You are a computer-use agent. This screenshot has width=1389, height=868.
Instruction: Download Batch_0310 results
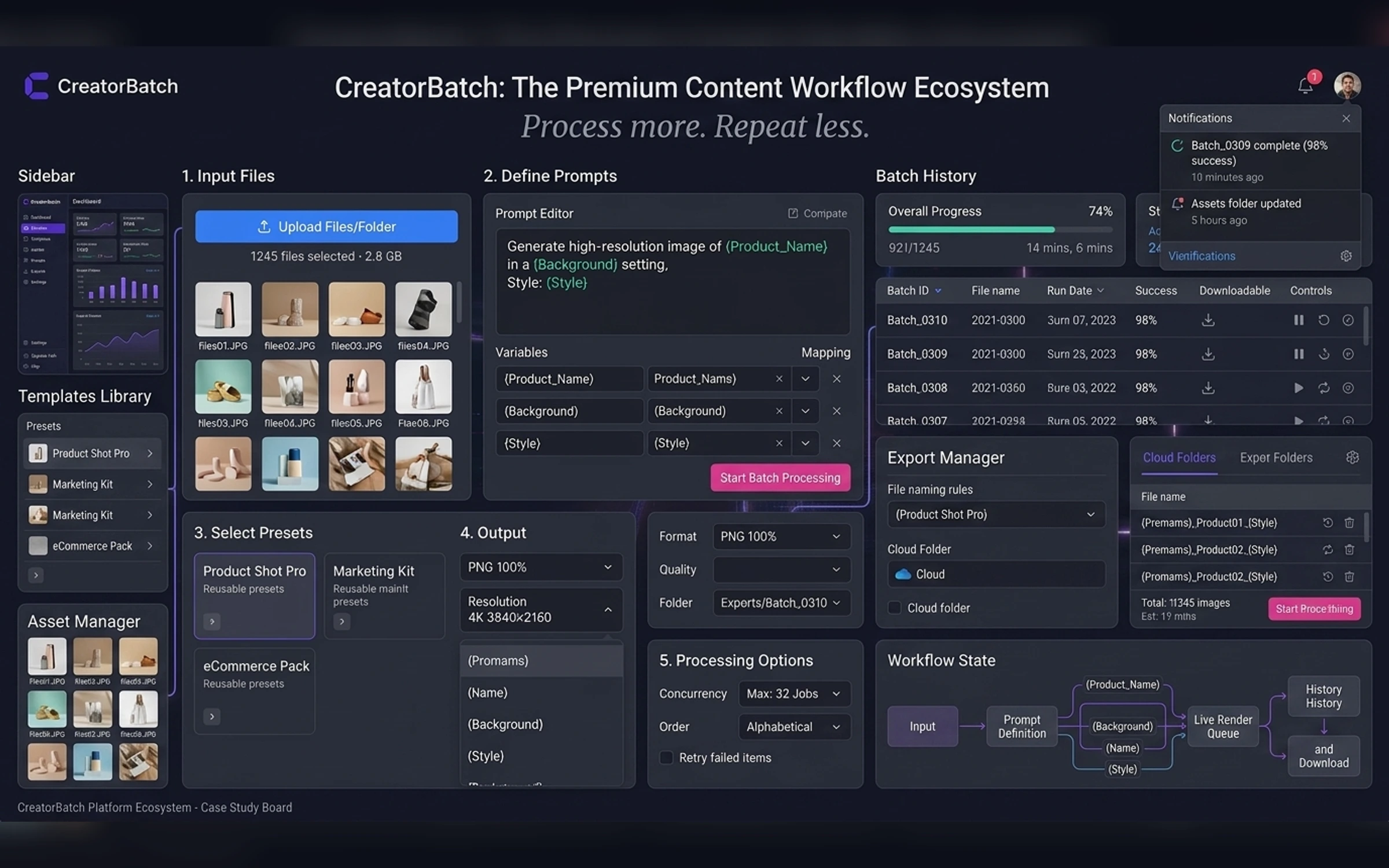point(1208,320)
